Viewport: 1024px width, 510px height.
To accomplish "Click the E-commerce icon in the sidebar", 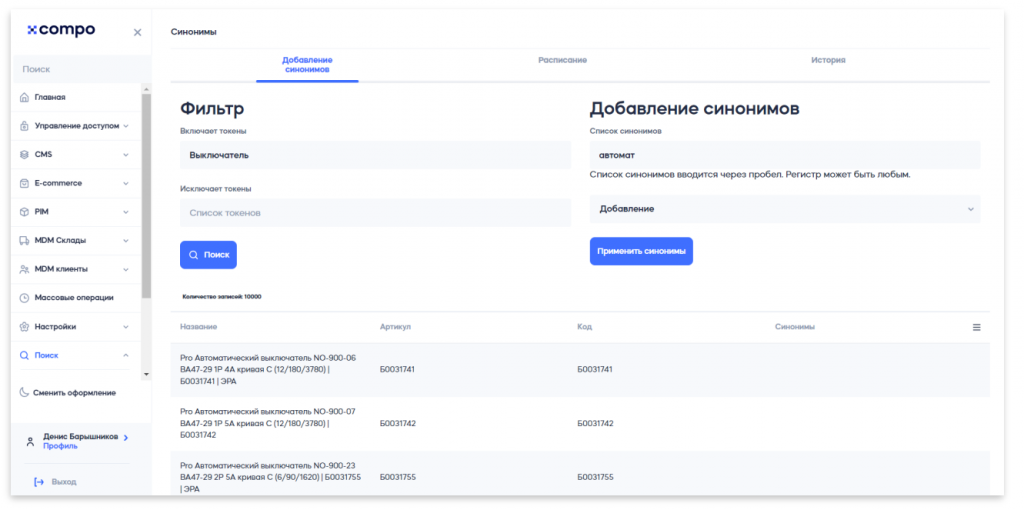I will coord(25,184).
